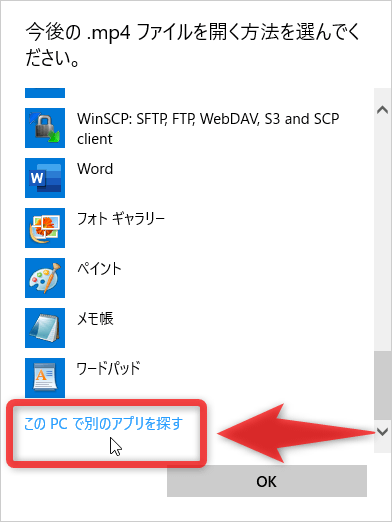Select the ワードパッド icon
Viewport: 392px width, 522px height.
[45, 378]
